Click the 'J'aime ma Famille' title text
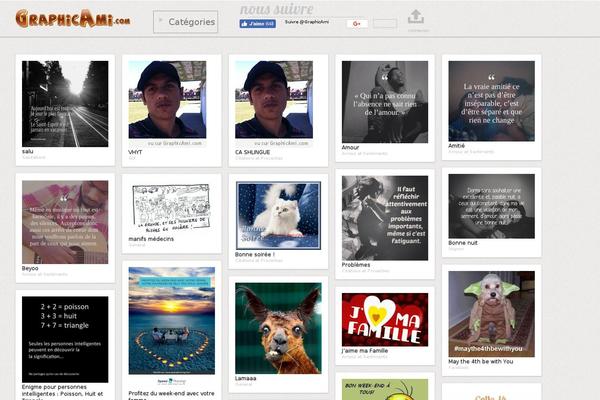 (x=365, y=351)
